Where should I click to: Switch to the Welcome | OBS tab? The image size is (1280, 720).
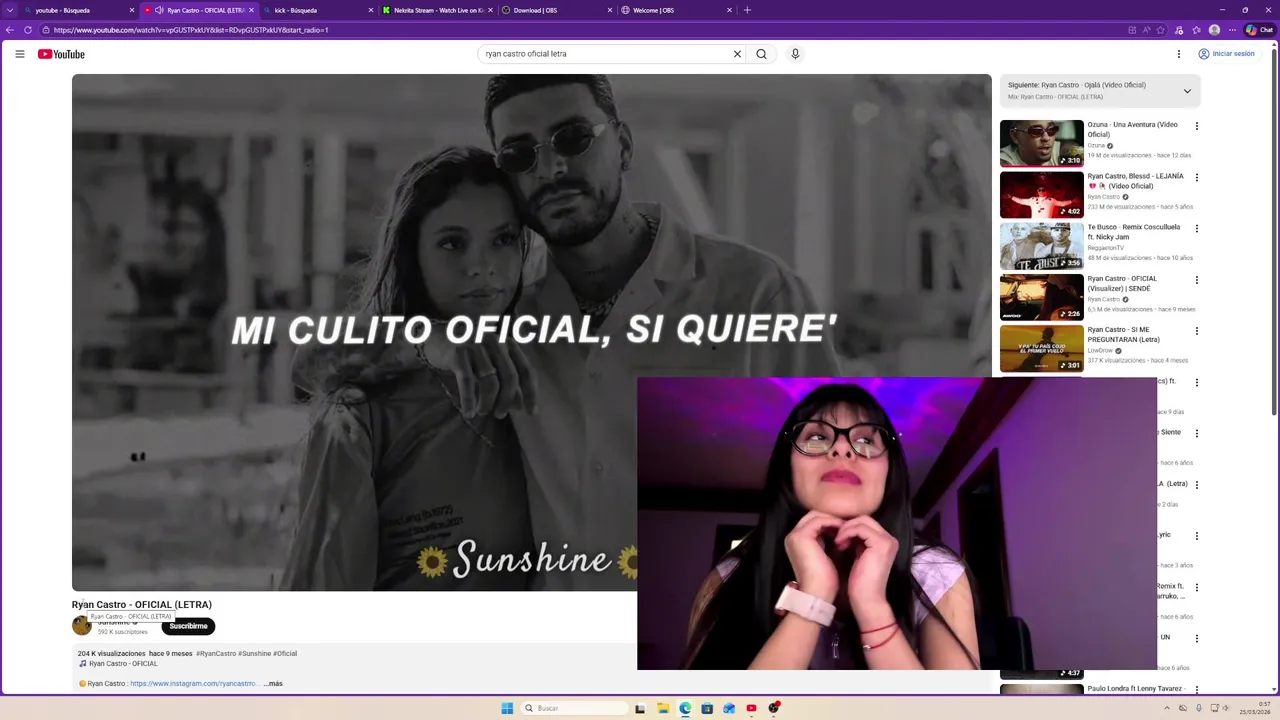pos(675,10)
